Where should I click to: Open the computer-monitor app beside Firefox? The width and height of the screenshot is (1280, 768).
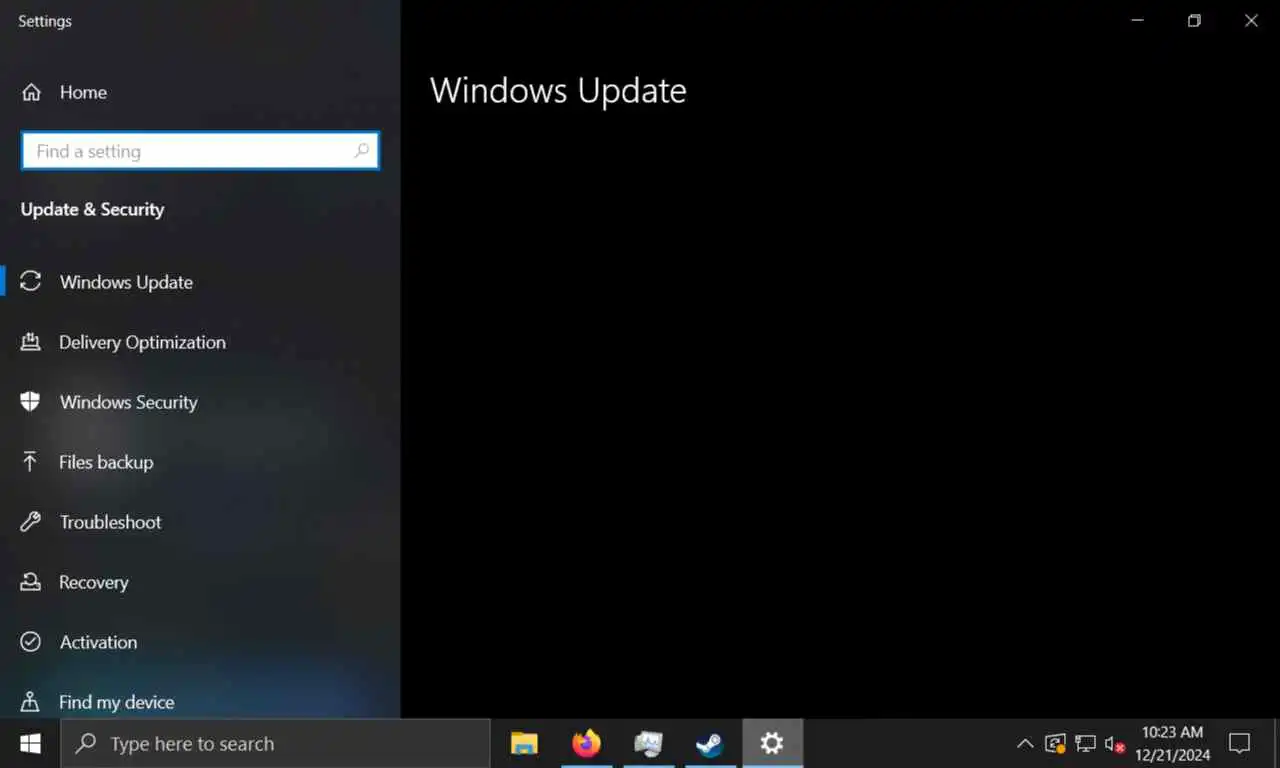click(648, 744)
